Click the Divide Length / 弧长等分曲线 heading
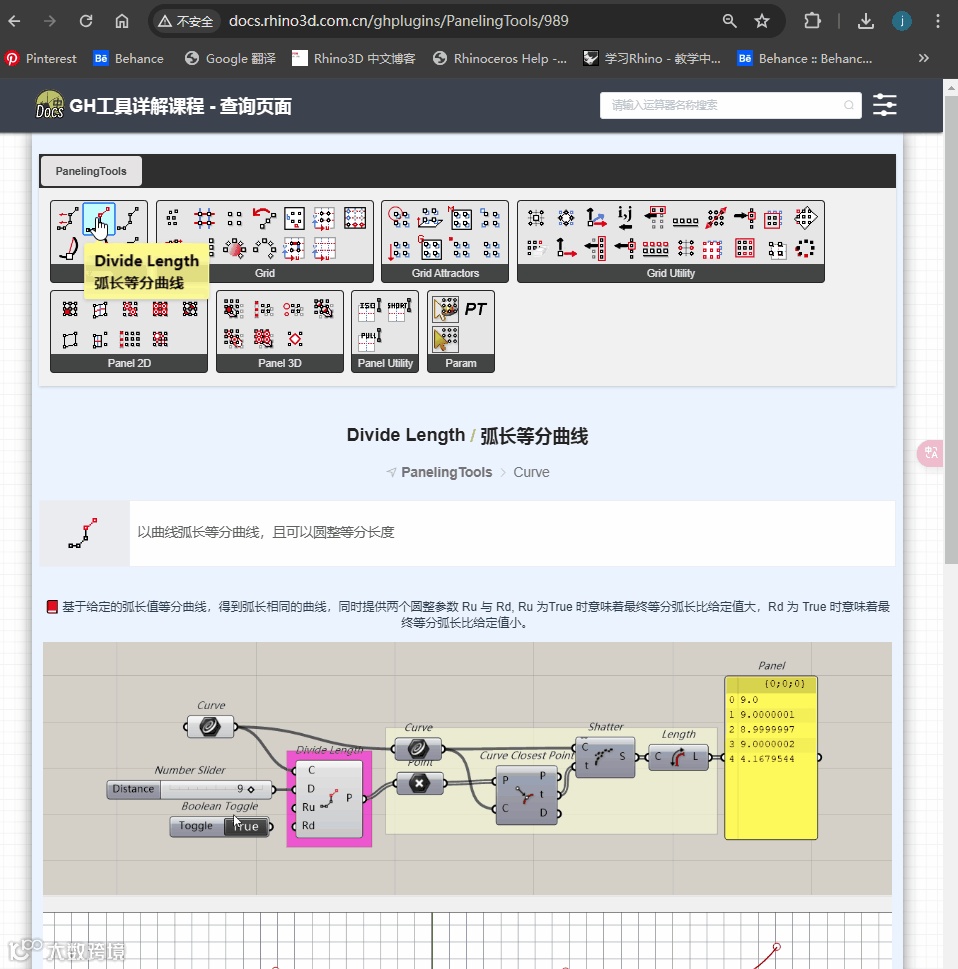The height and width of the screenshot is (969, 958). point(467,435)
